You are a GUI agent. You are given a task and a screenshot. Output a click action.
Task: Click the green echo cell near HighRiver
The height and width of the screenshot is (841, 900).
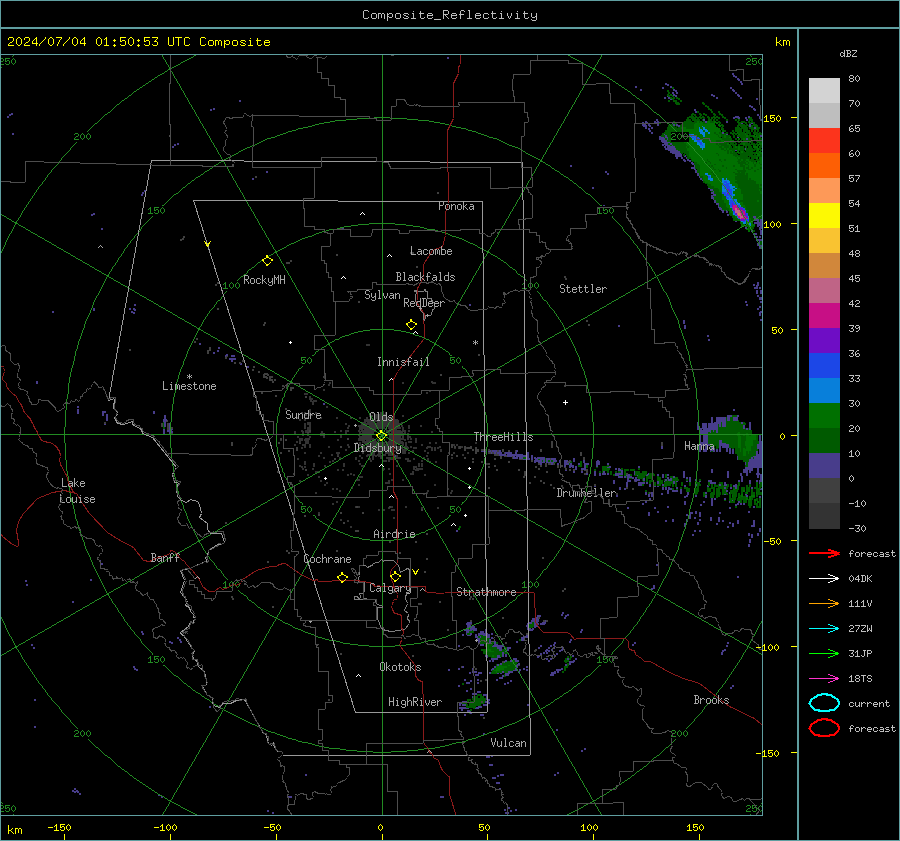pos(476,701)
